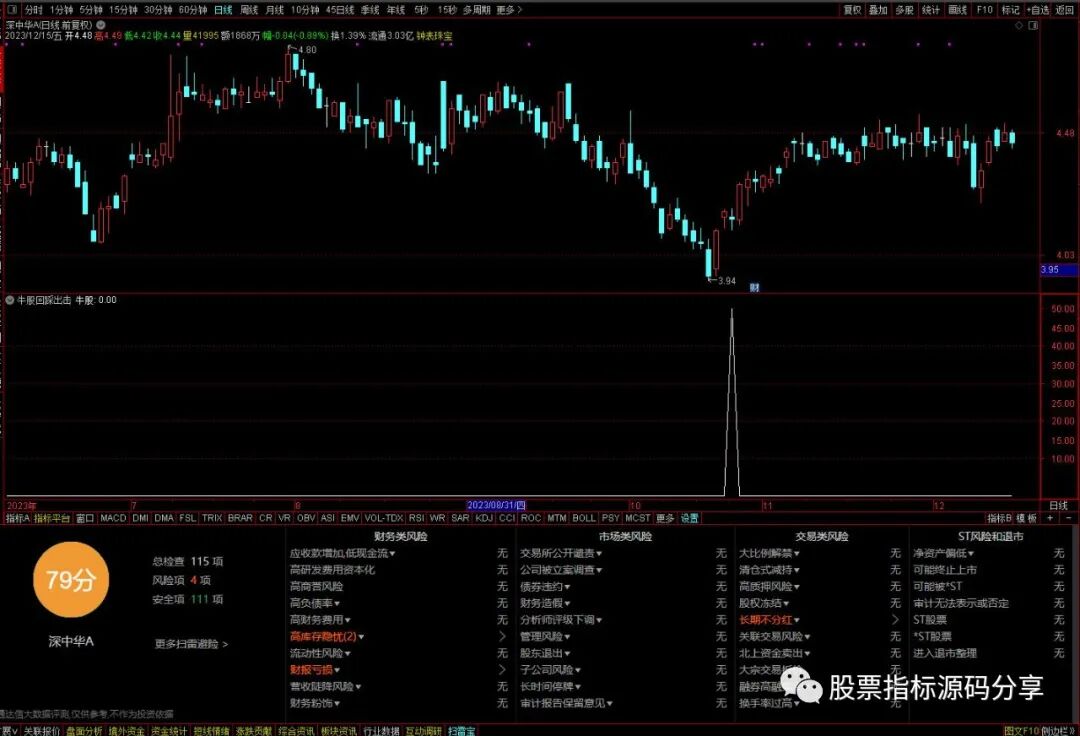Screen dimensions: 1080x736
Task: Select the 日线 period tab
Action: (x=223, y=10)
